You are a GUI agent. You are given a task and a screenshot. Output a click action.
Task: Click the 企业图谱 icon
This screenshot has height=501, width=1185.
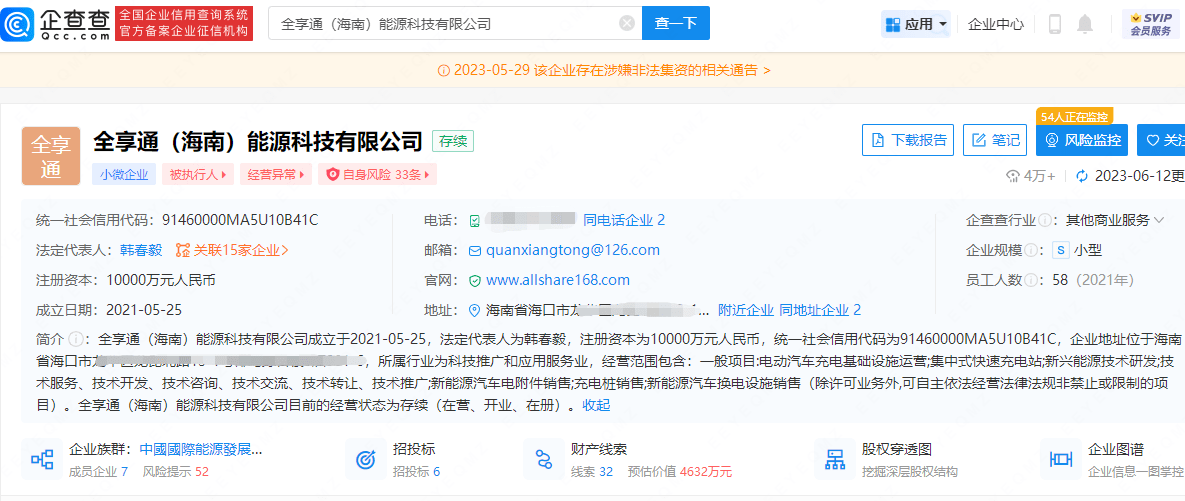pyautogui.click(x=1061, y=458)
